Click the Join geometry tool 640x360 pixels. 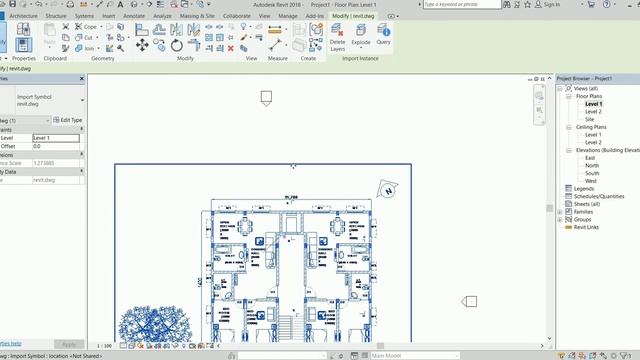85,48
